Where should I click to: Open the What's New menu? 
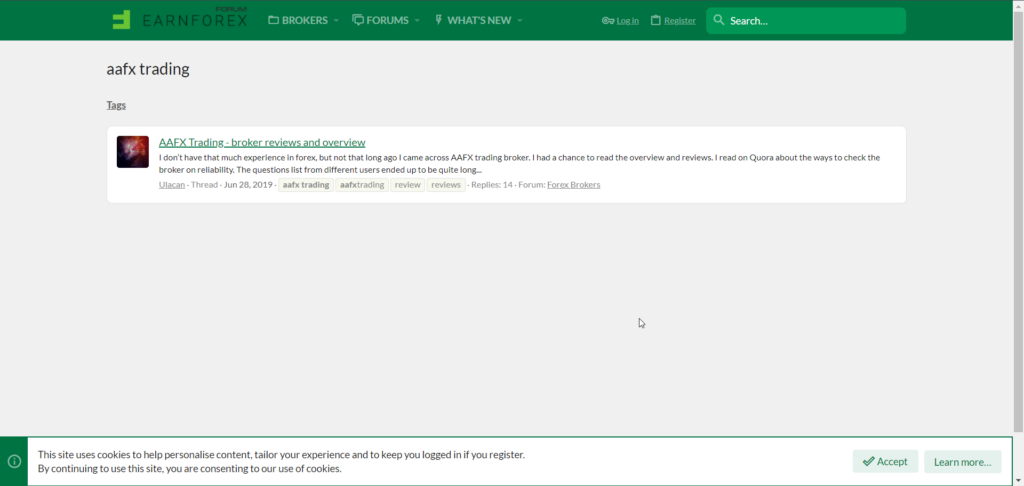pyautogui.click(x=473, y=20)
